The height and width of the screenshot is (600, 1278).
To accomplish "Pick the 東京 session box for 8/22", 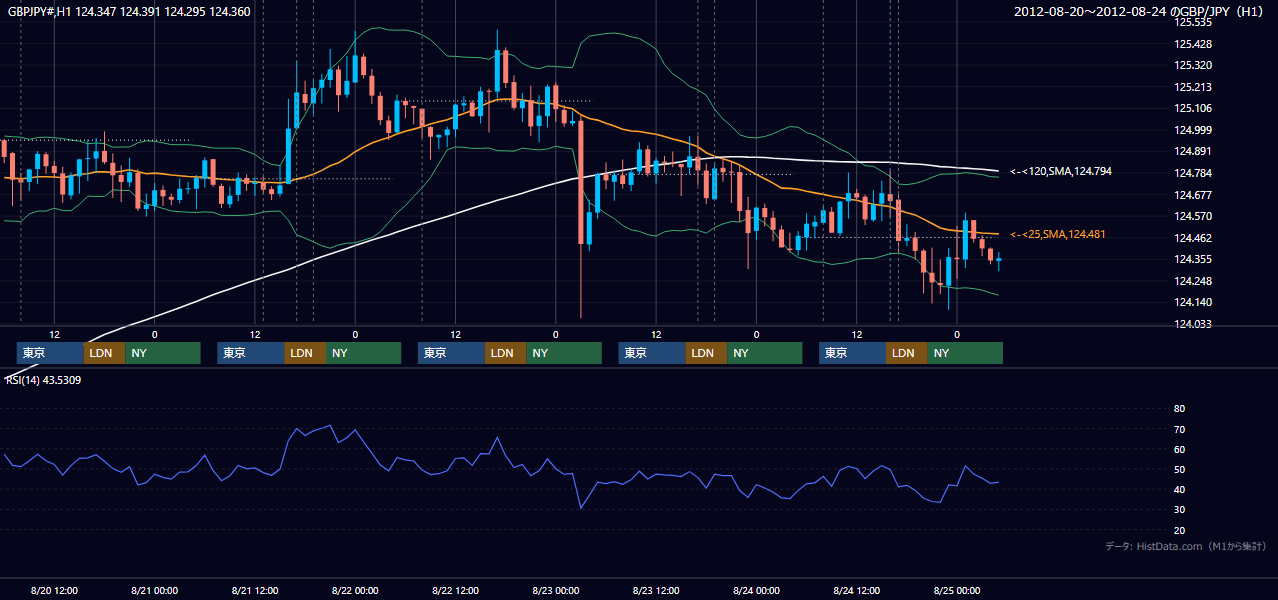I will coord(452,353).
